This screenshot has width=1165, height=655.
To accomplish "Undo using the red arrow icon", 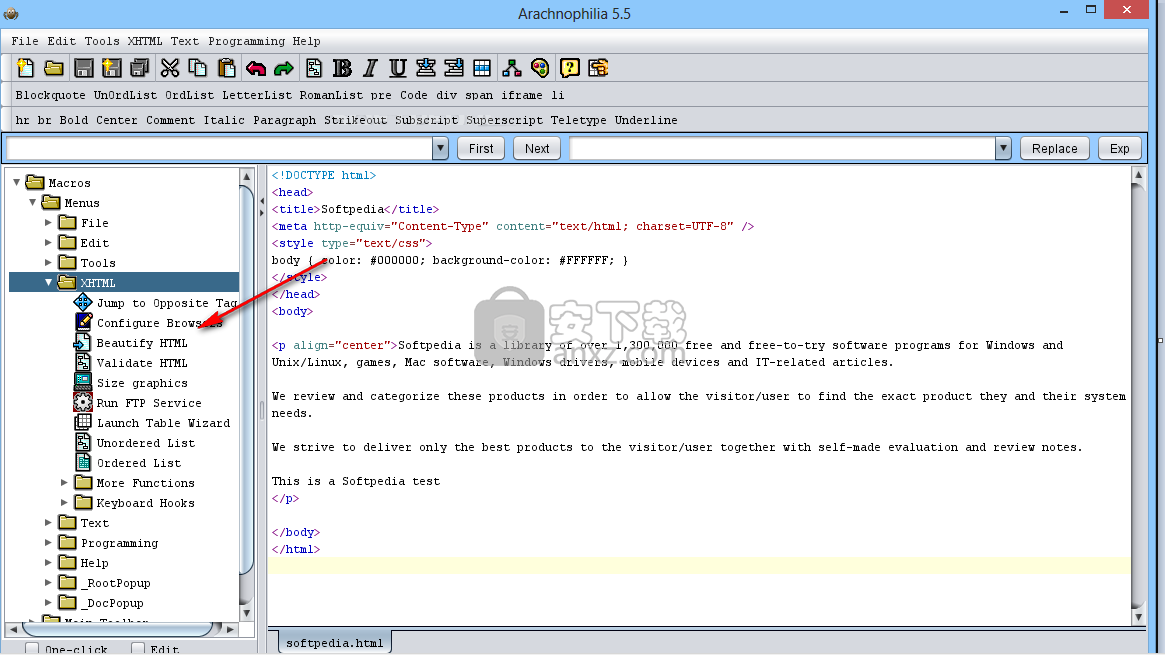I will (256, 68).
